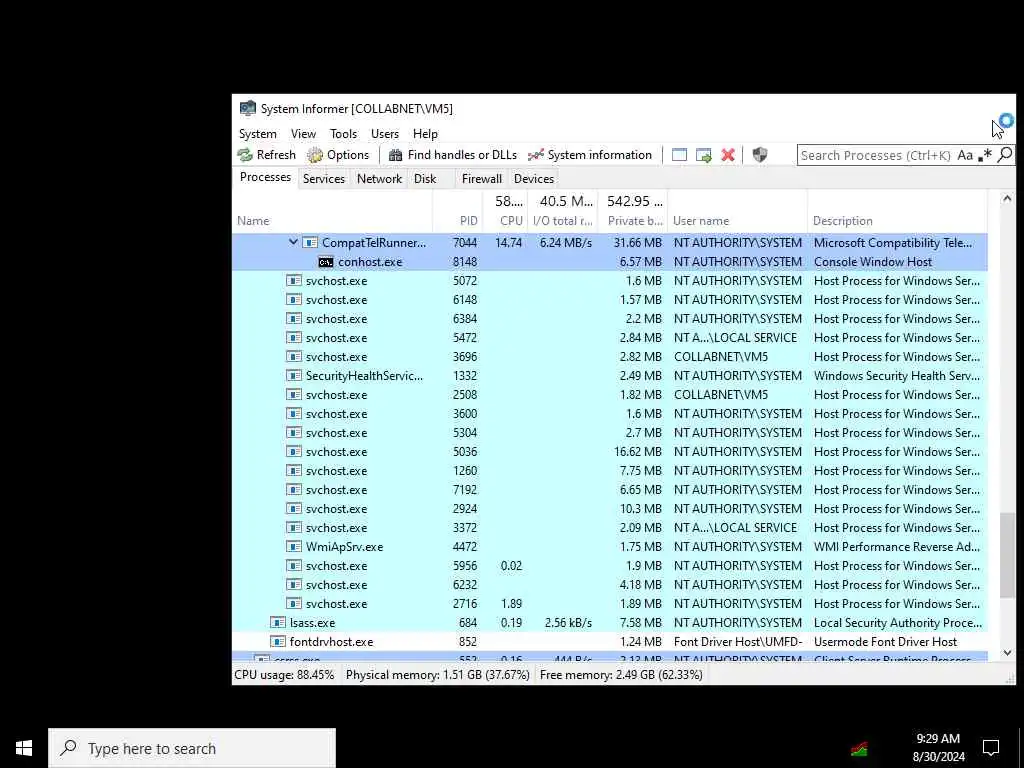Click the taskbar search box
The width and height of the screenshot is (1024, 768).
(192, 748)
